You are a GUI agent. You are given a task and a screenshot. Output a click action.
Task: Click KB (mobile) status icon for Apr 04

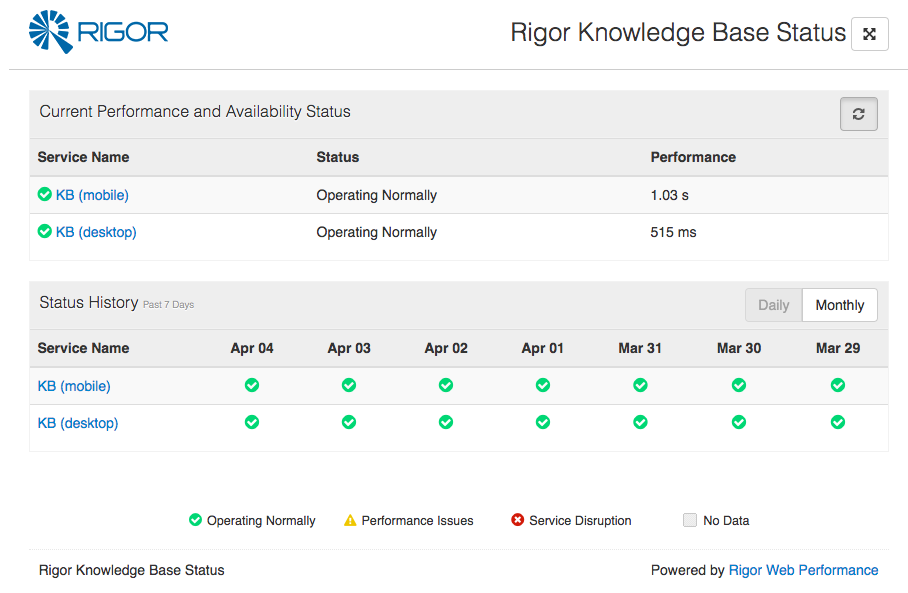(252, 385)
